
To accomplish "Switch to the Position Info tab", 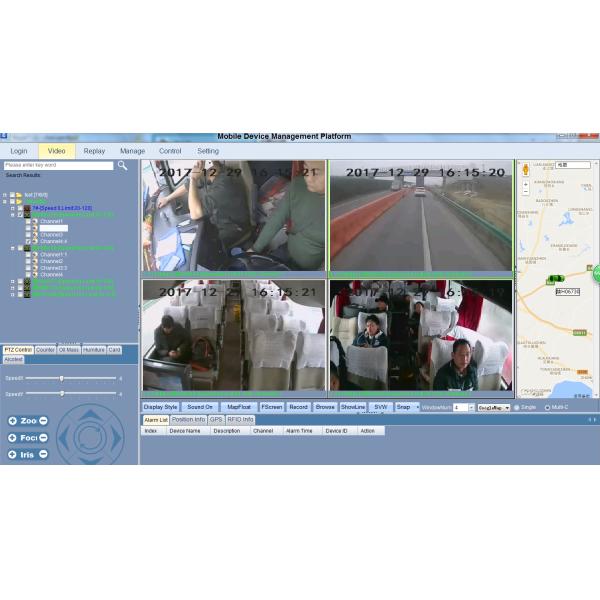I will click(188, 419).
